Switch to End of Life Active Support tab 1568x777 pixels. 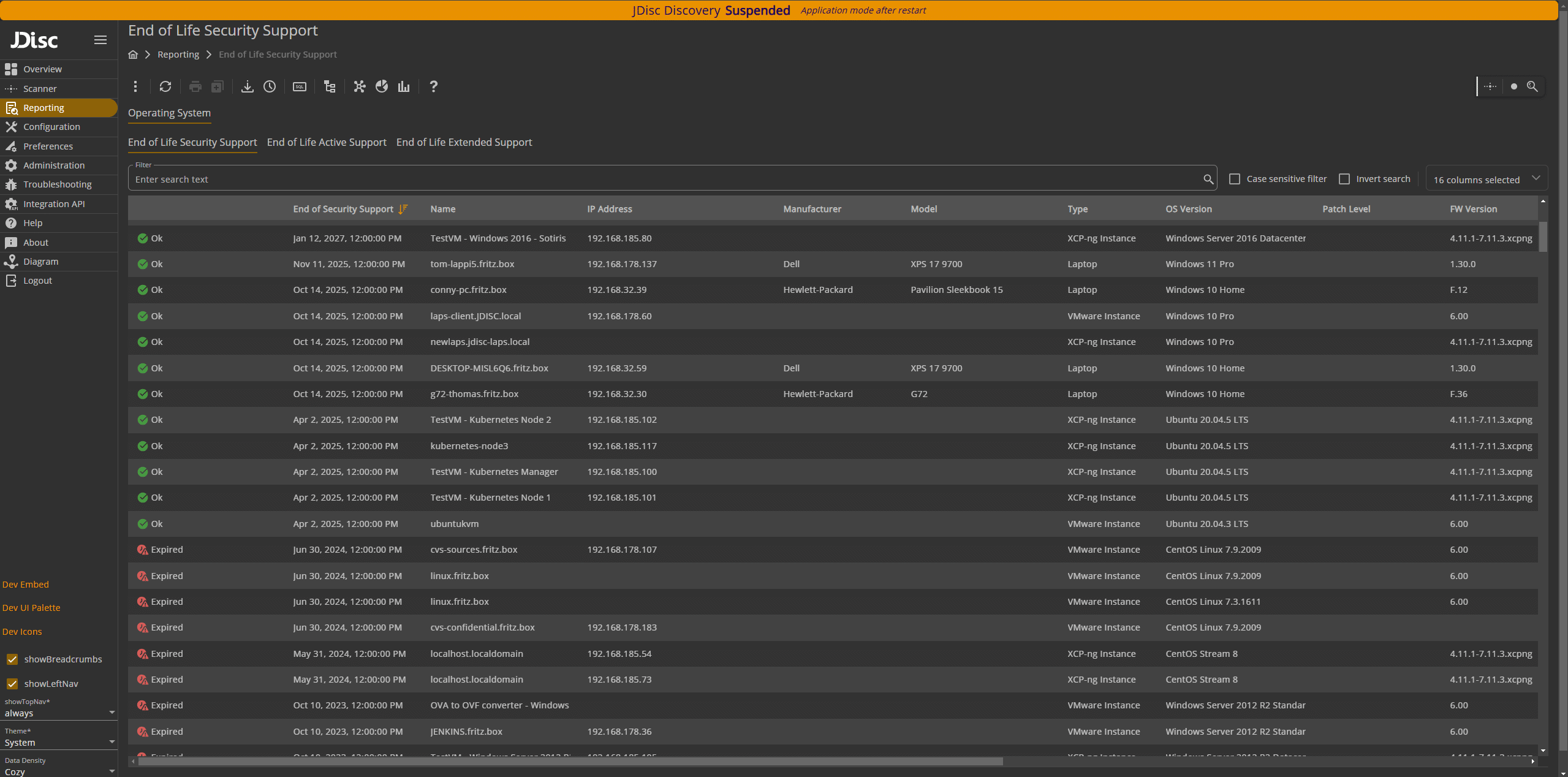pyautogui.click(x=327, y=142)
